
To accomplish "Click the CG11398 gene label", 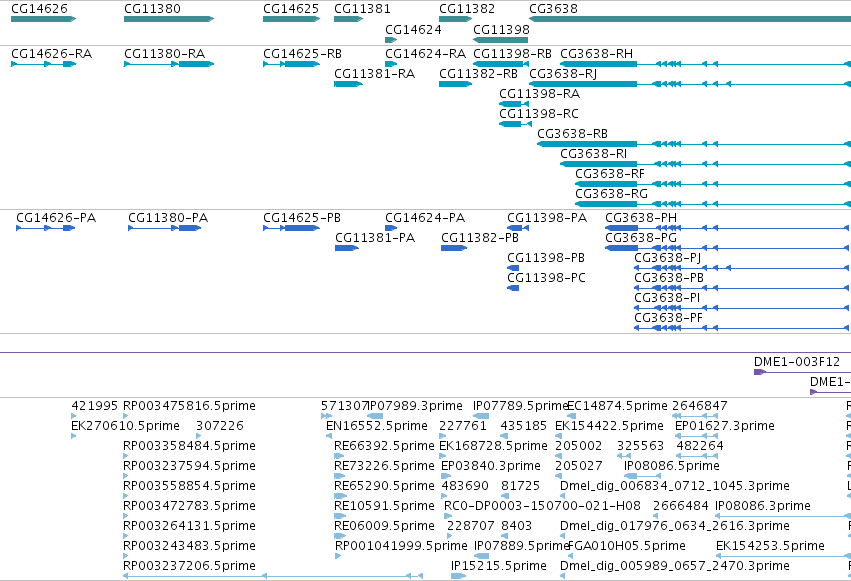I will point(501,29).
